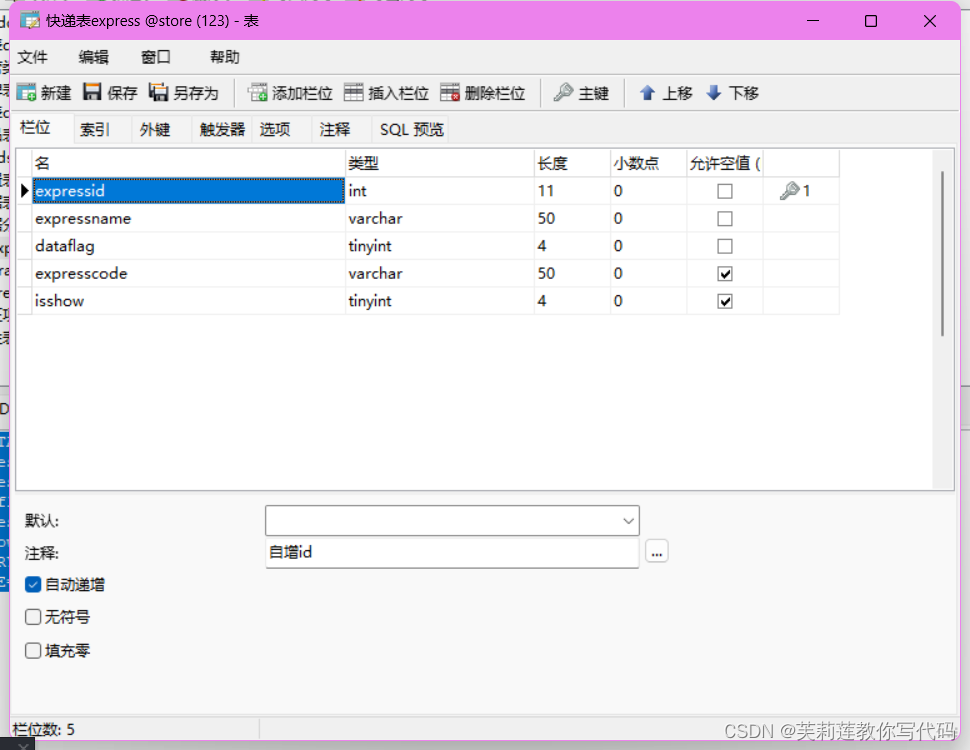Click the 长度 column header
Viewport: 970px width, 750px height.
(x=572, y=163)
